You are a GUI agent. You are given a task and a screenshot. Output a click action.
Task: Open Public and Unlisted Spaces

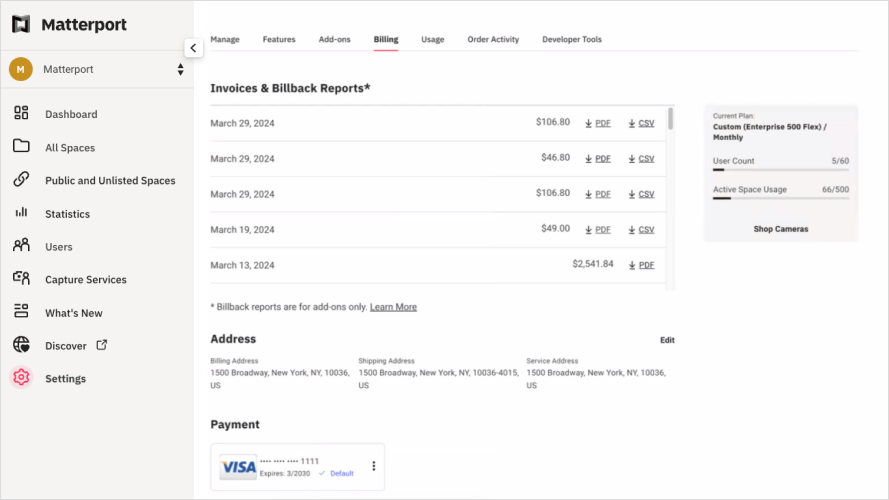click(x=111, y=180)
